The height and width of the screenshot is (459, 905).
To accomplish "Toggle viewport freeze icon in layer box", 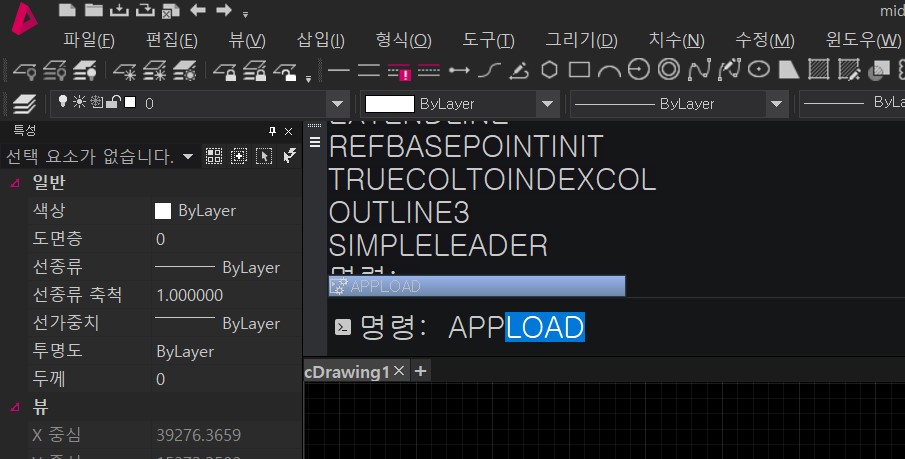I will pyautogui.click(x=96, y=102).
